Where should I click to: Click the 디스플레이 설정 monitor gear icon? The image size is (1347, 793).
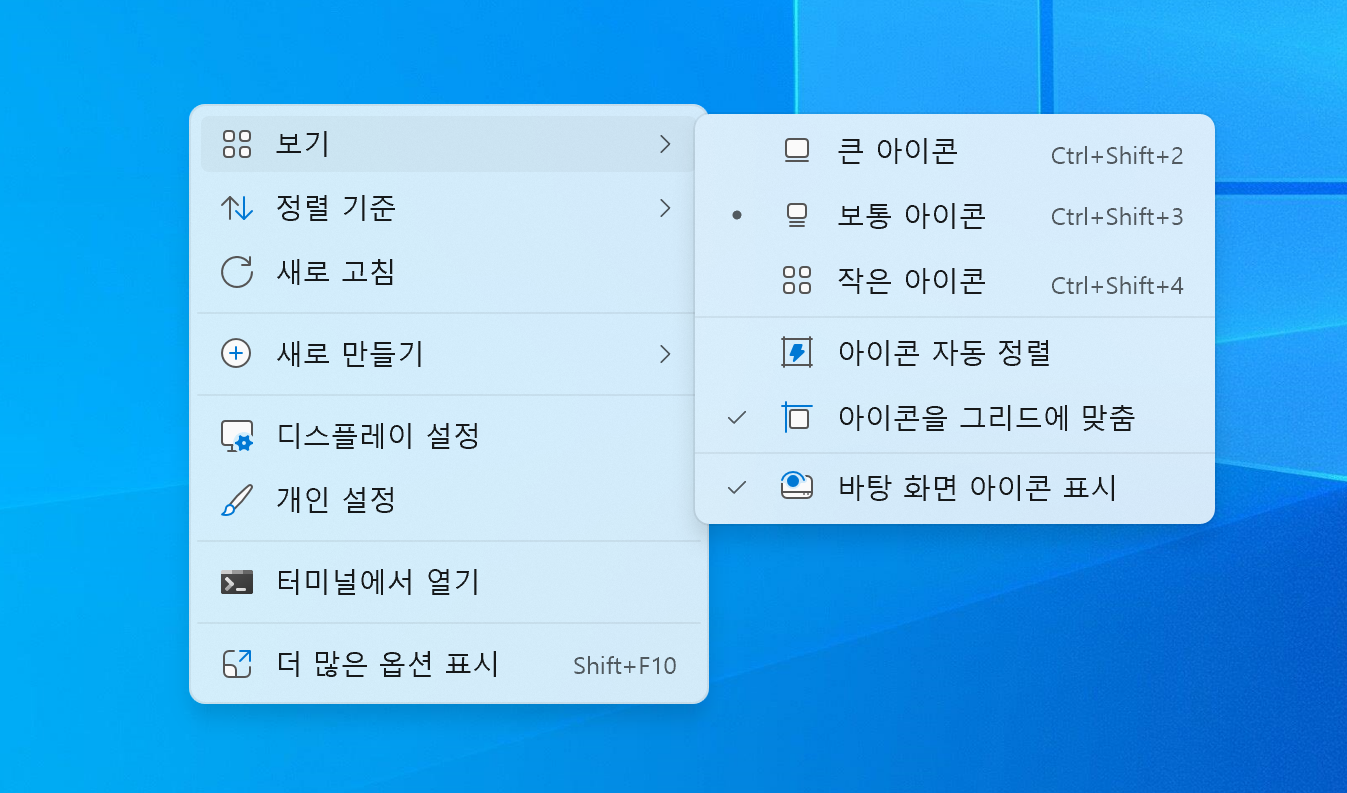(x=237, y=436)
